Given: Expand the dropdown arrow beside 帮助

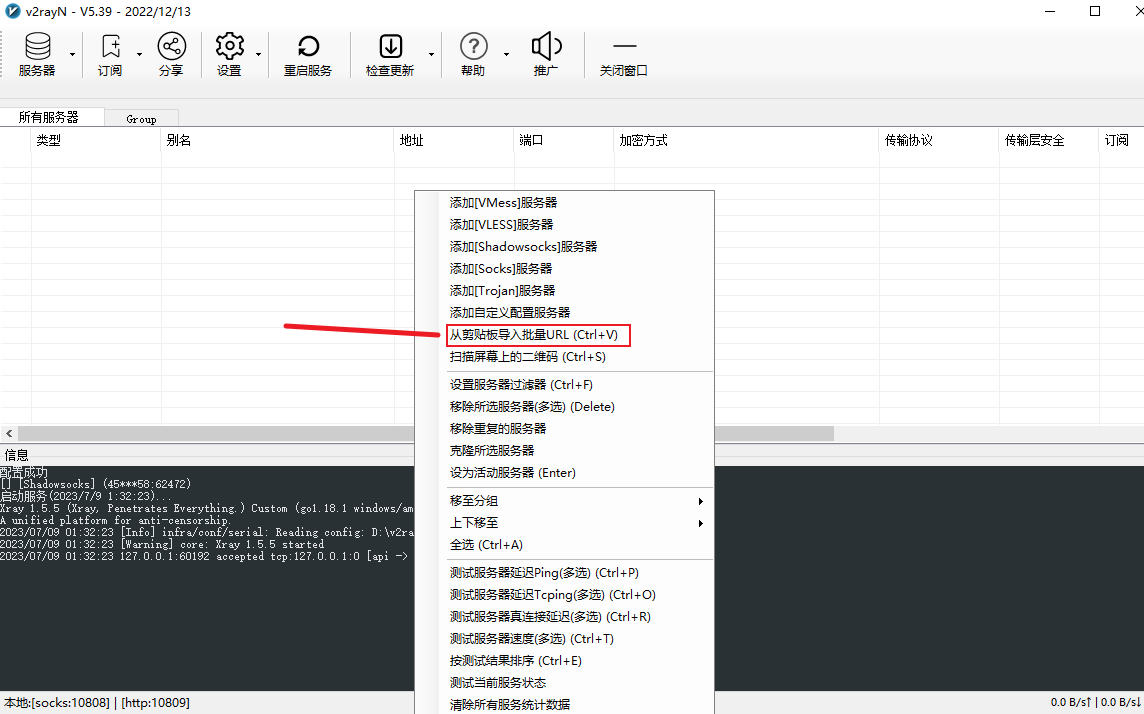Looking at the screenshot, I should pos(506,55).
